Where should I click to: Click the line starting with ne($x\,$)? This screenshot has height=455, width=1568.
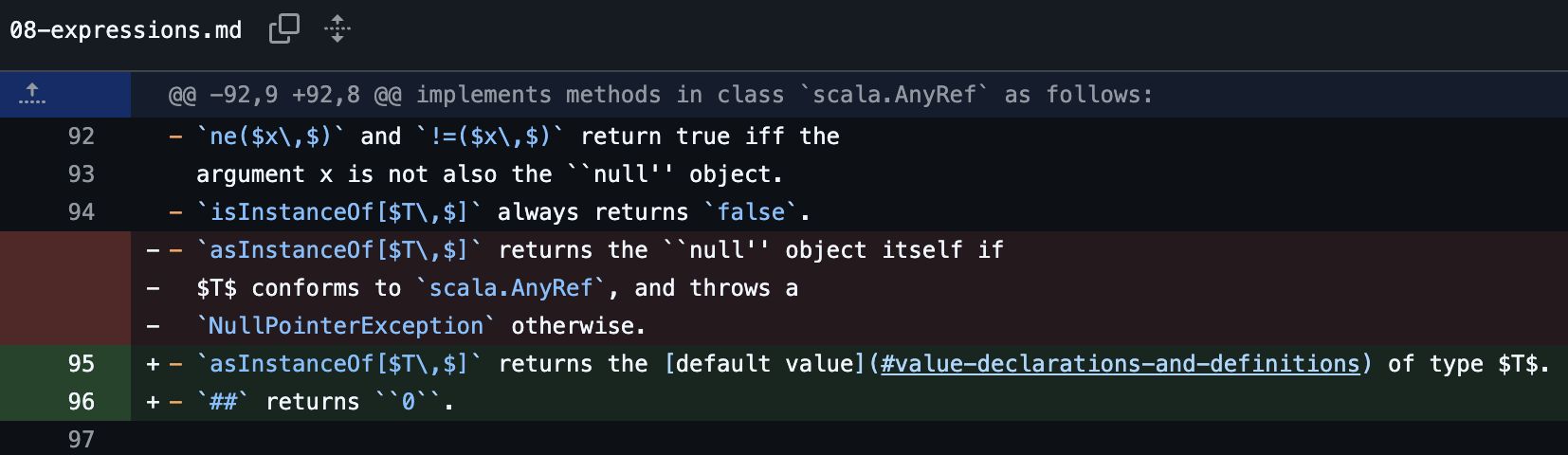point(518,136)
